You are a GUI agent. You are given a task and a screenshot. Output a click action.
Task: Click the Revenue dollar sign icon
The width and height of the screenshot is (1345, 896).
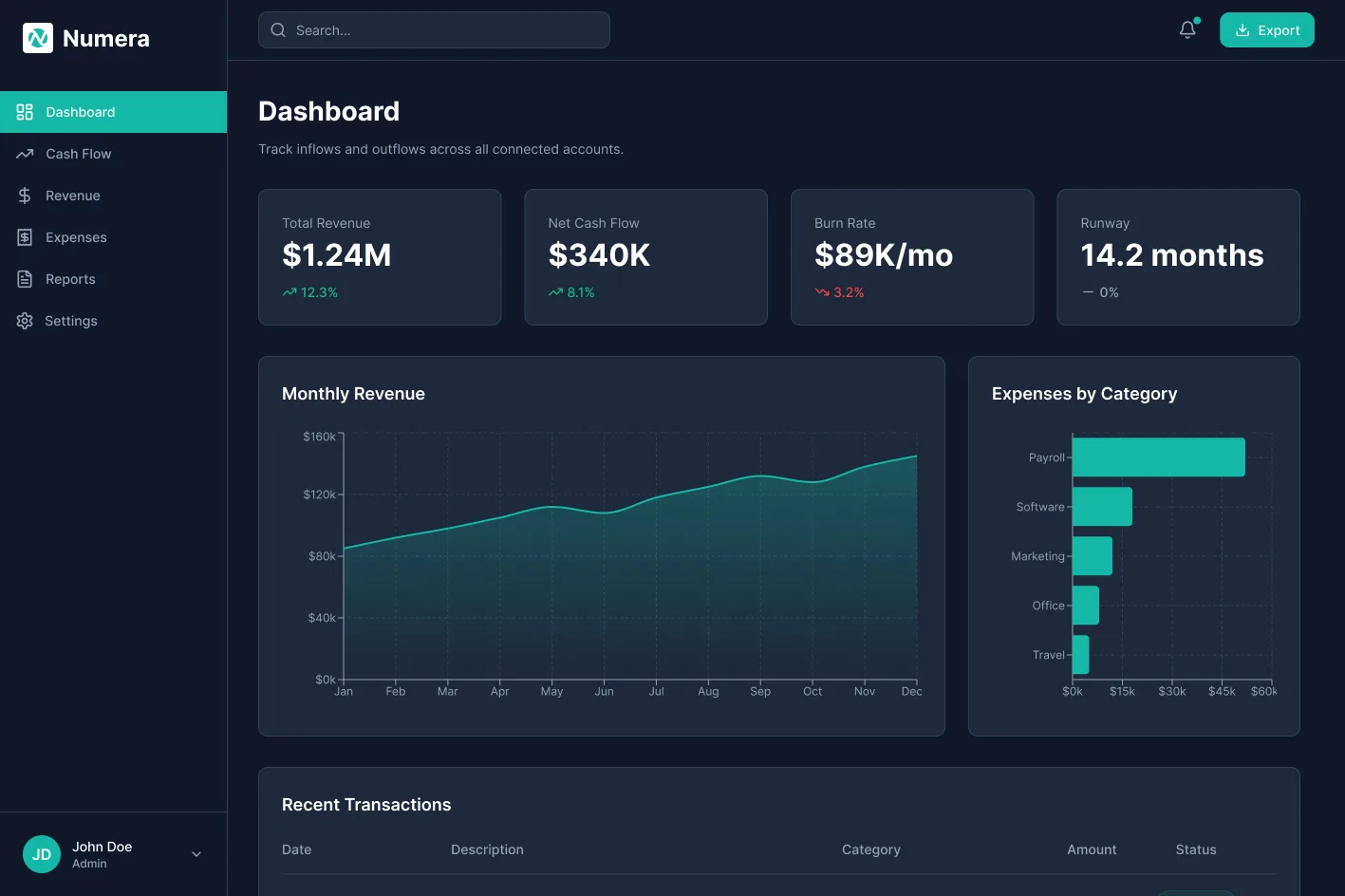pos(25,196)
